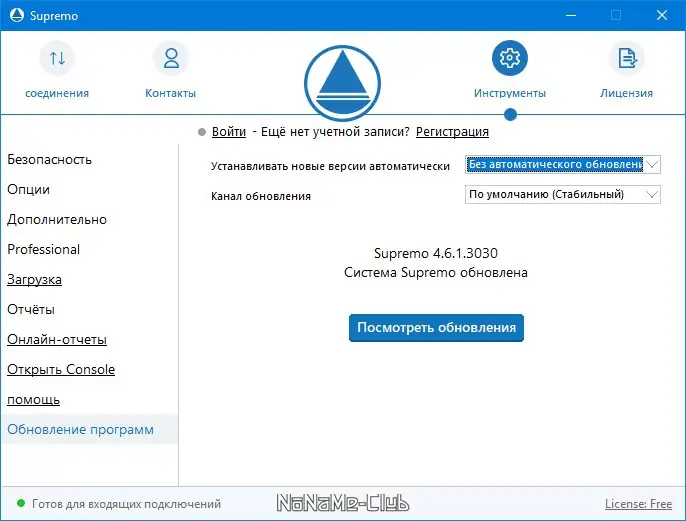
Task: Minimize the Supremo window
Action: point(570,15)
